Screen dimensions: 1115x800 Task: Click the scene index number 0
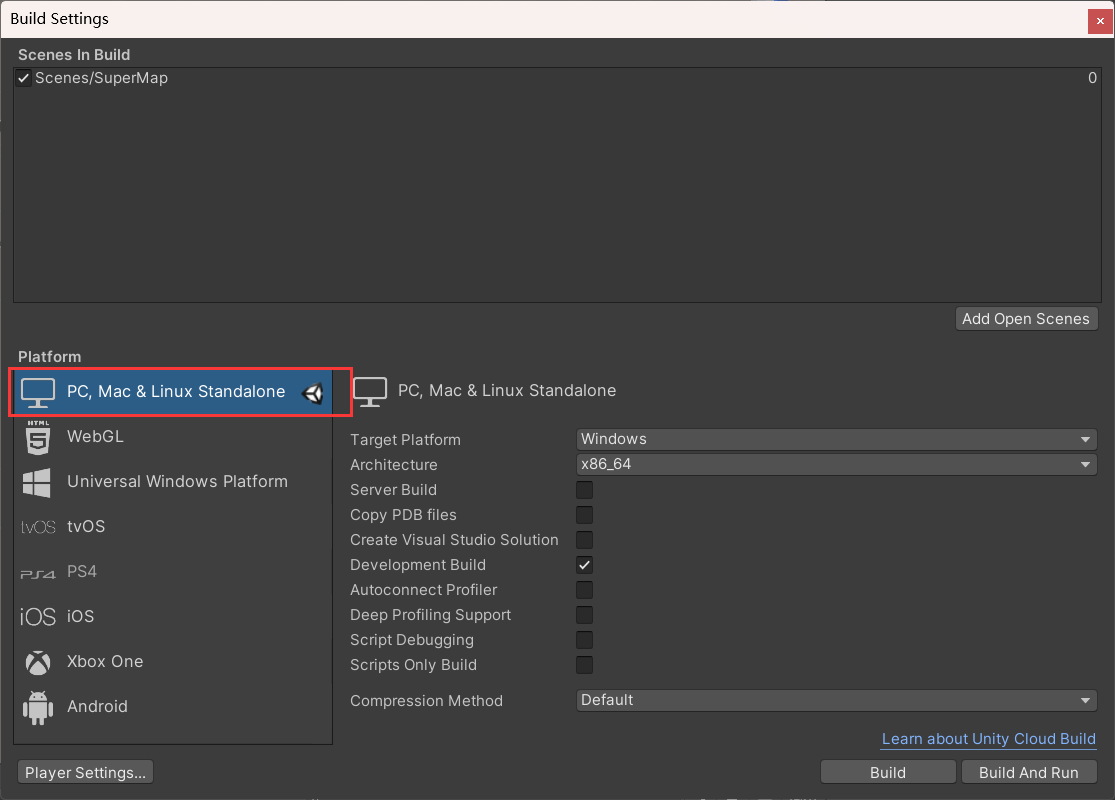[1092, 78]
